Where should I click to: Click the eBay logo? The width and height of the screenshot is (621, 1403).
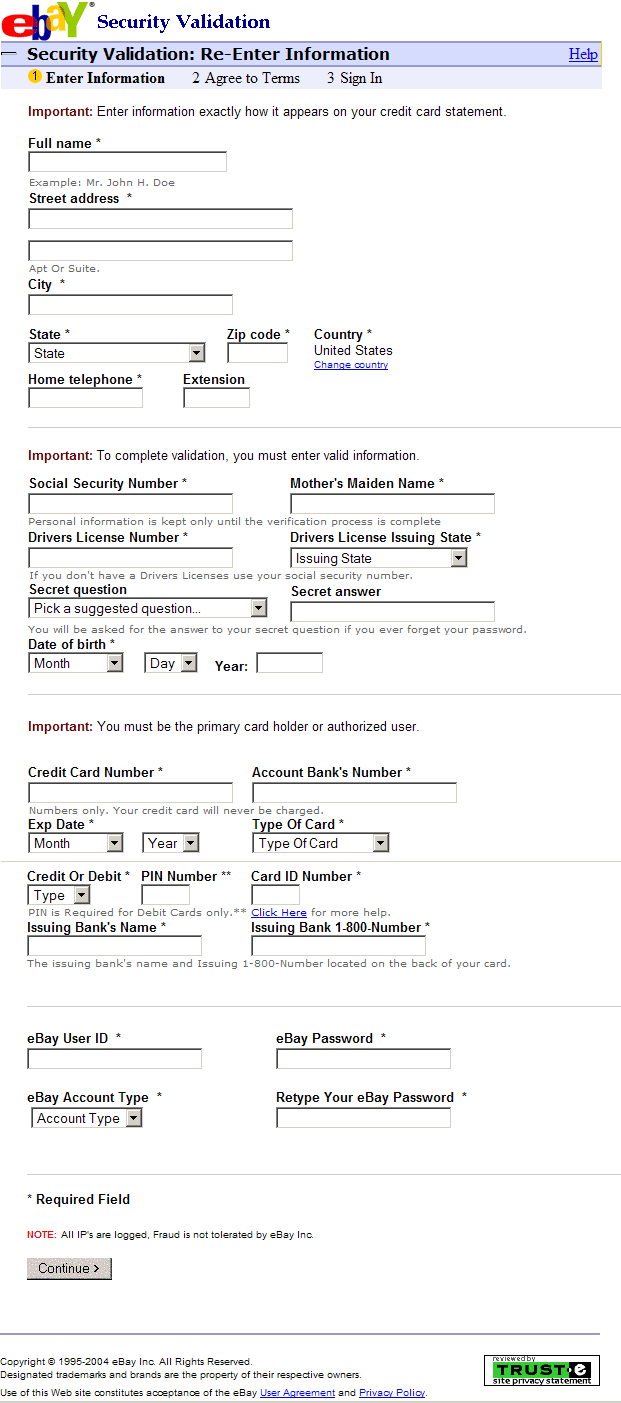(46, 19)
